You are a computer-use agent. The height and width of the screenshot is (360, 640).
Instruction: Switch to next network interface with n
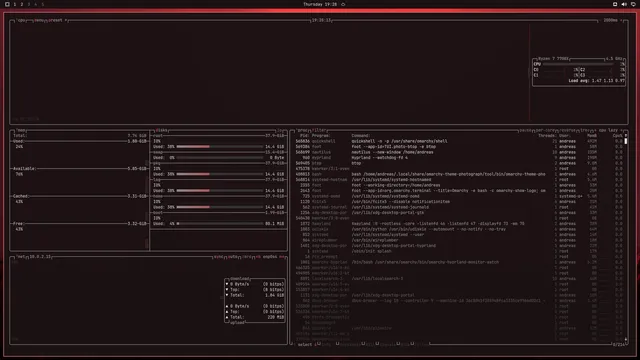[282, 257]
